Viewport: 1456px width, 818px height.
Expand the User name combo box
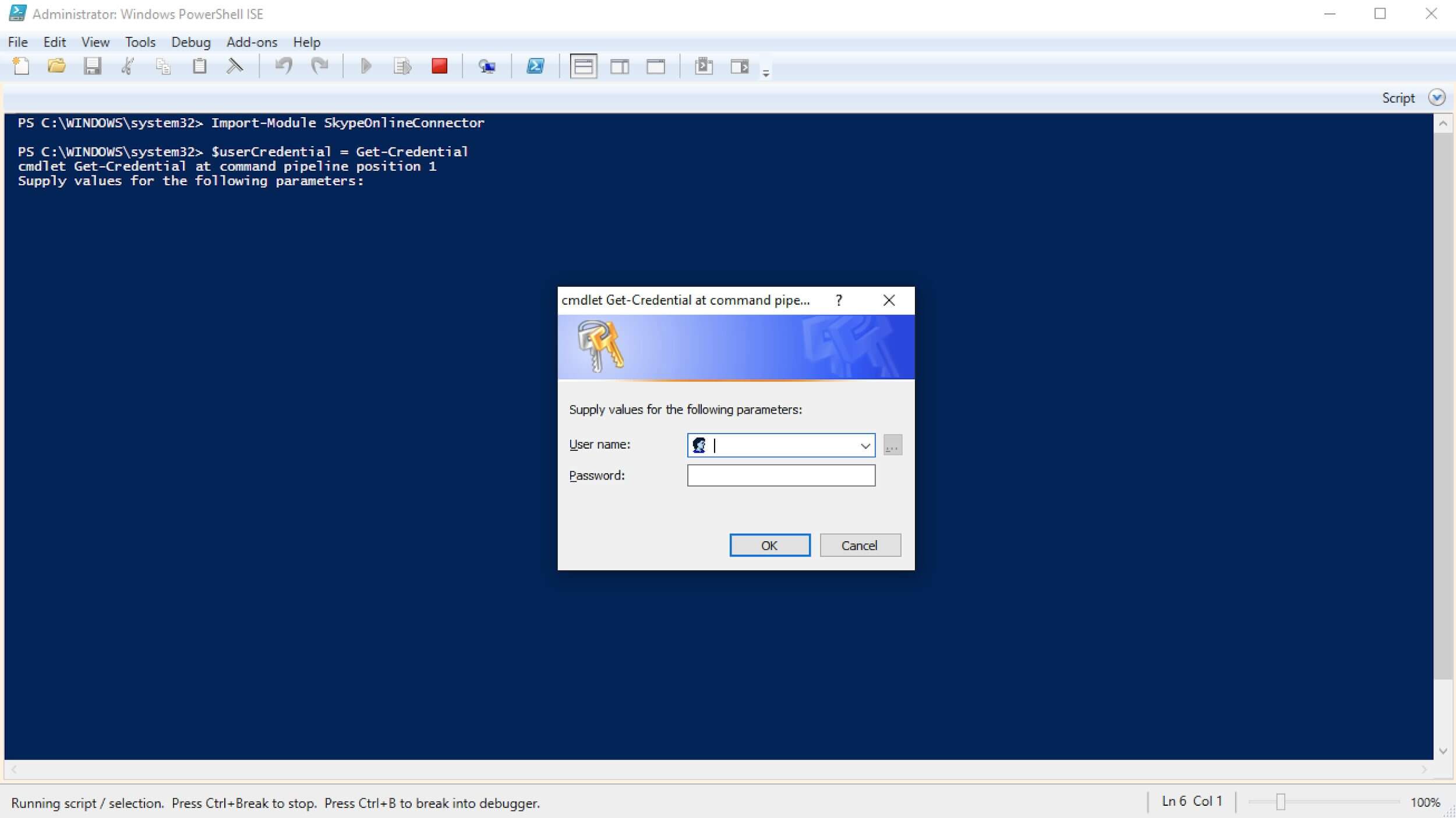click(865, 445)
